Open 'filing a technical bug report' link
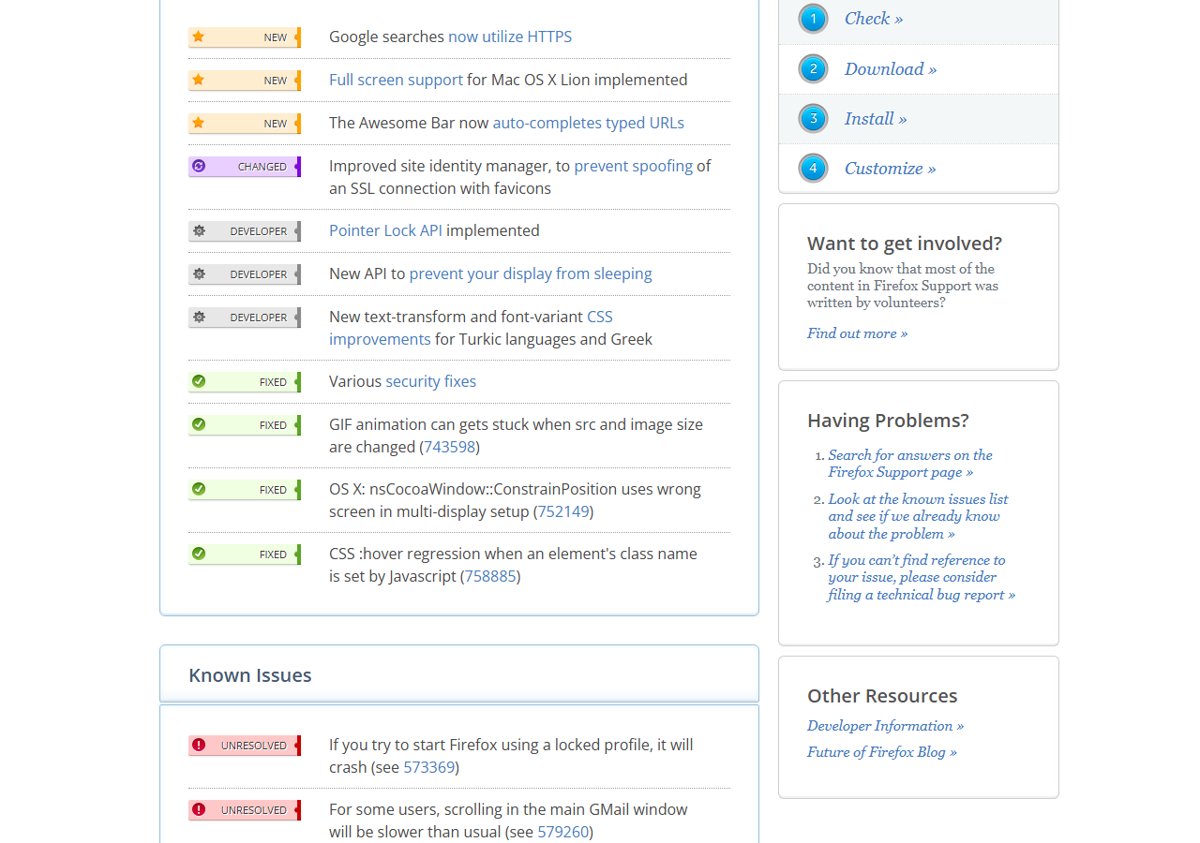Viewport: 1200px width, 843px height. click(x=921, y=577)
